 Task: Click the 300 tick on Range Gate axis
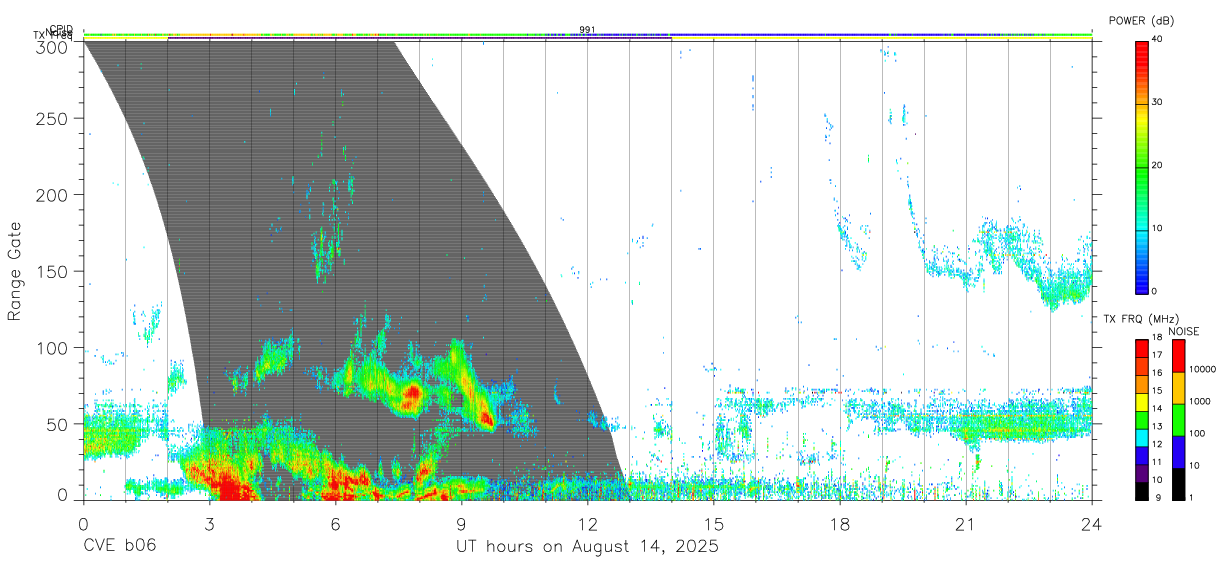[53, 46]
